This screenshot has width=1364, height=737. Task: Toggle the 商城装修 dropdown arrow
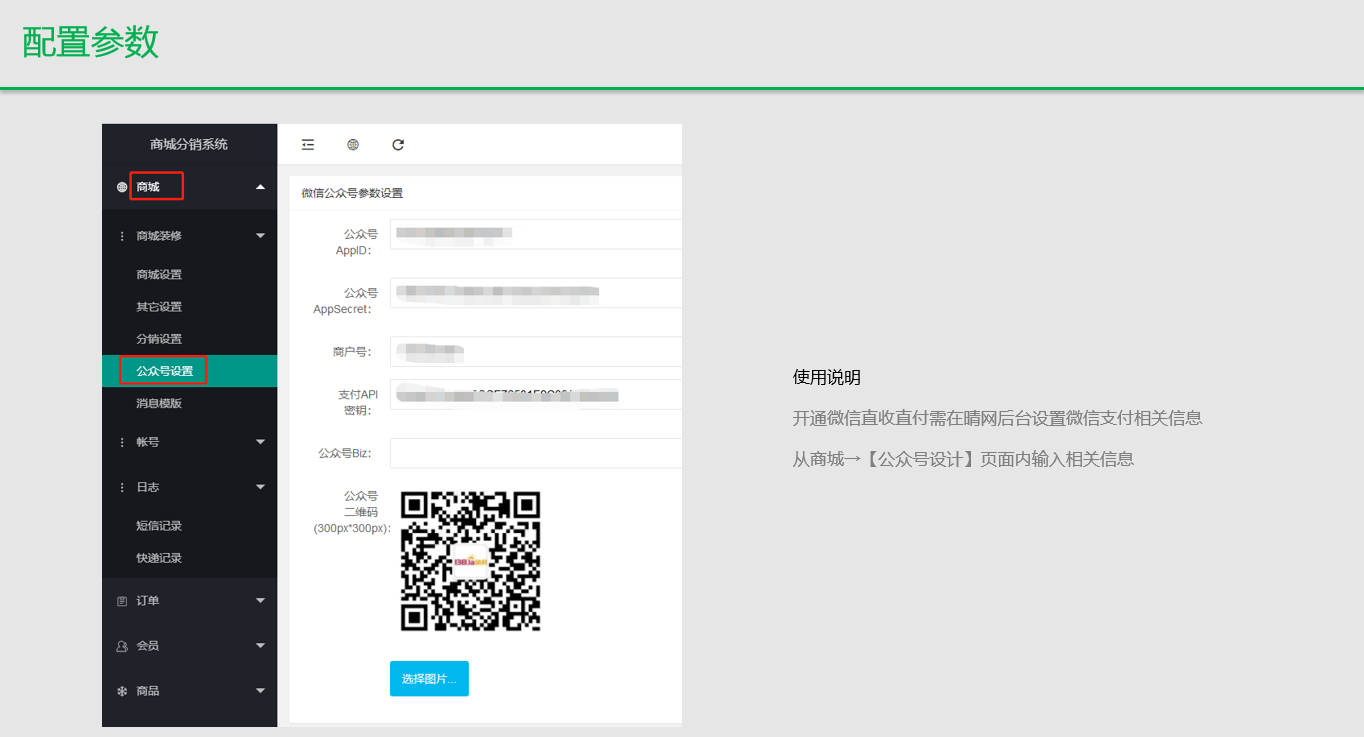point(261,236)
